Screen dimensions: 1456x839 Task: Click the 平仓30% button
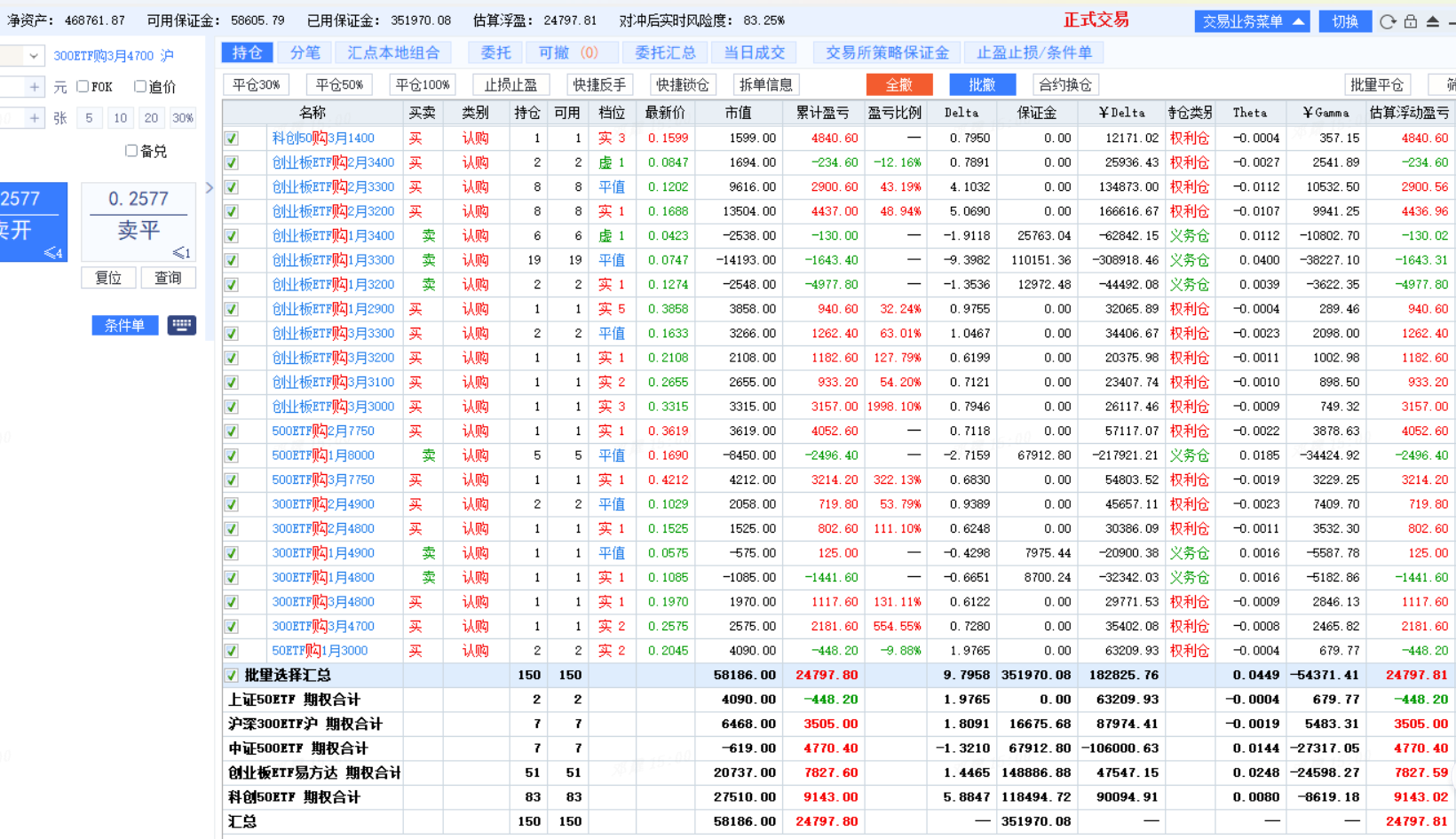tap(256, 85)
